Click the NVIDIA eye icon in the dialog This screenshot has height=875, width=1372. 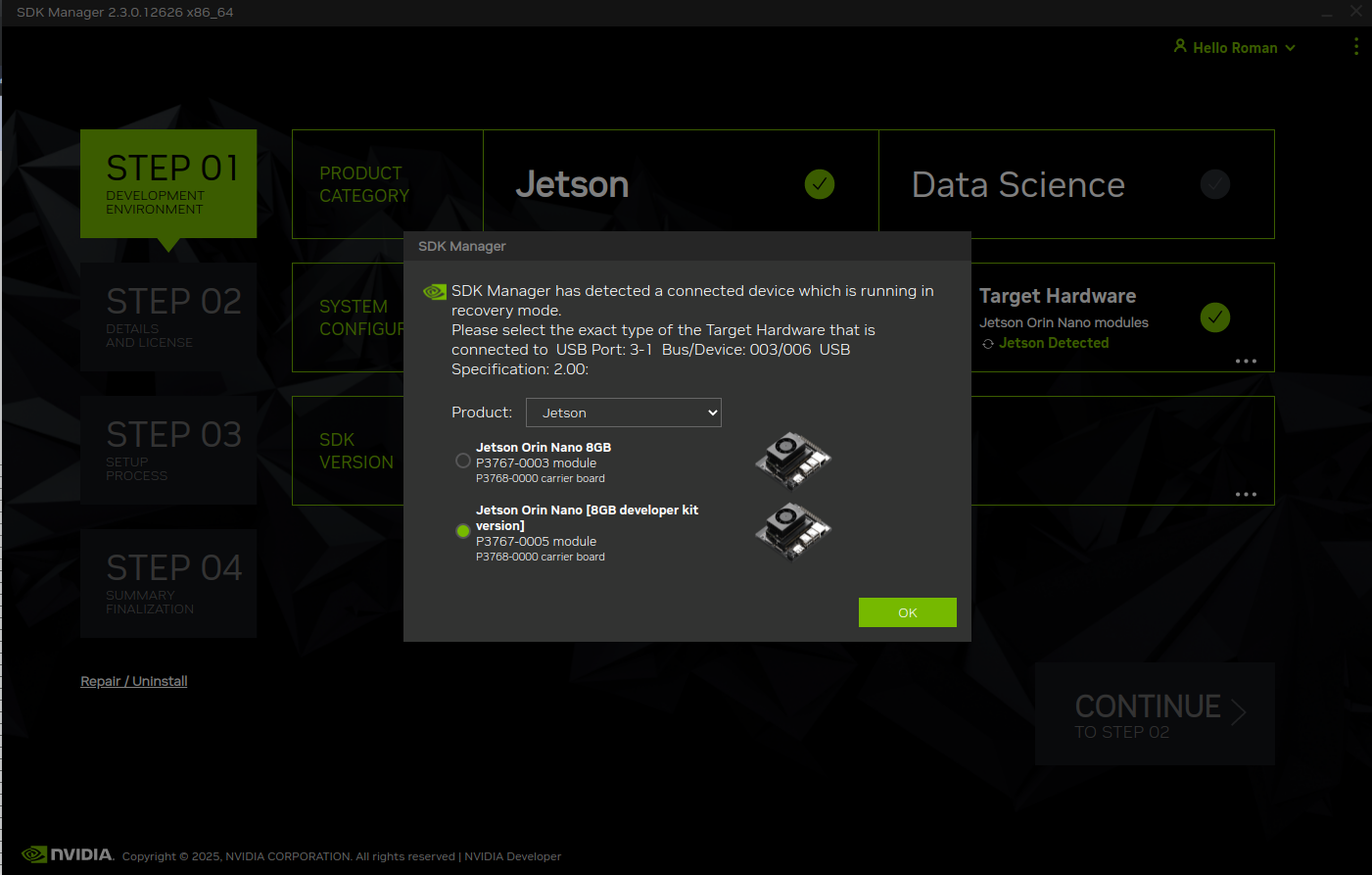434,292
